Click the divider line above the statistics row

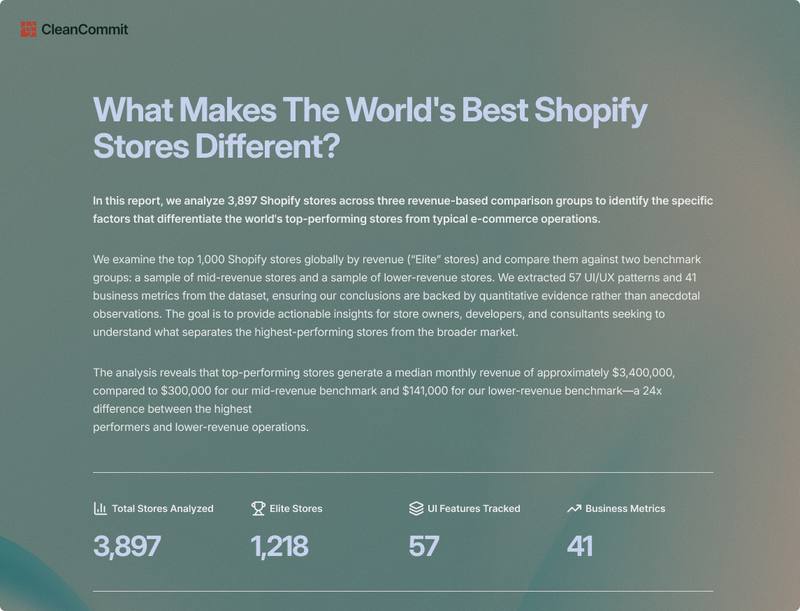point(402,472)
